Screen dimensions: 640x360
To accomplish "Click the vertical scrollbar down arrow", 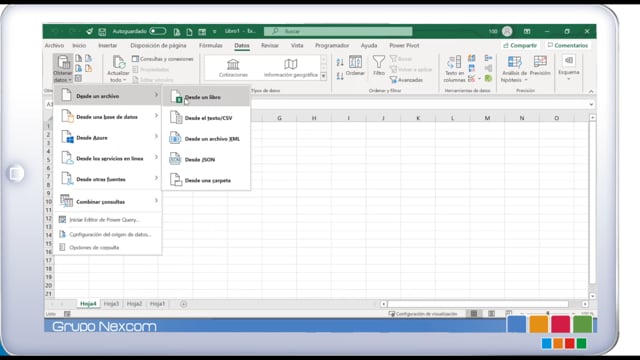I will [x=592, y=296].
